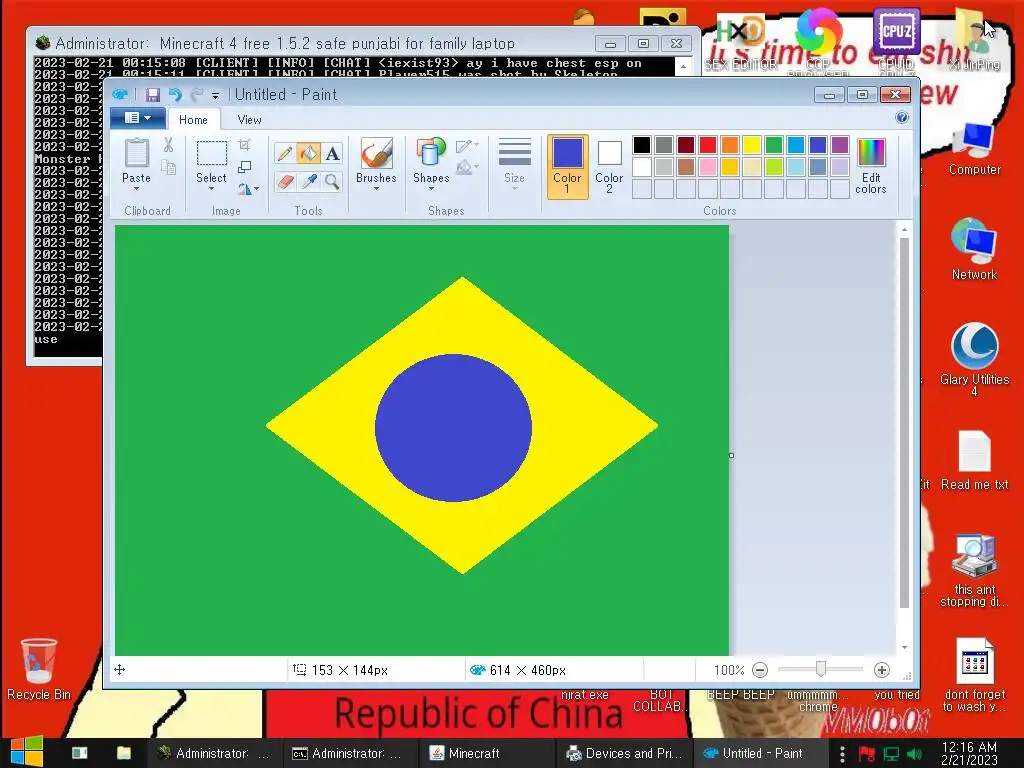
Task: Switch to the View ribbon tab
Action: (249, 120)
